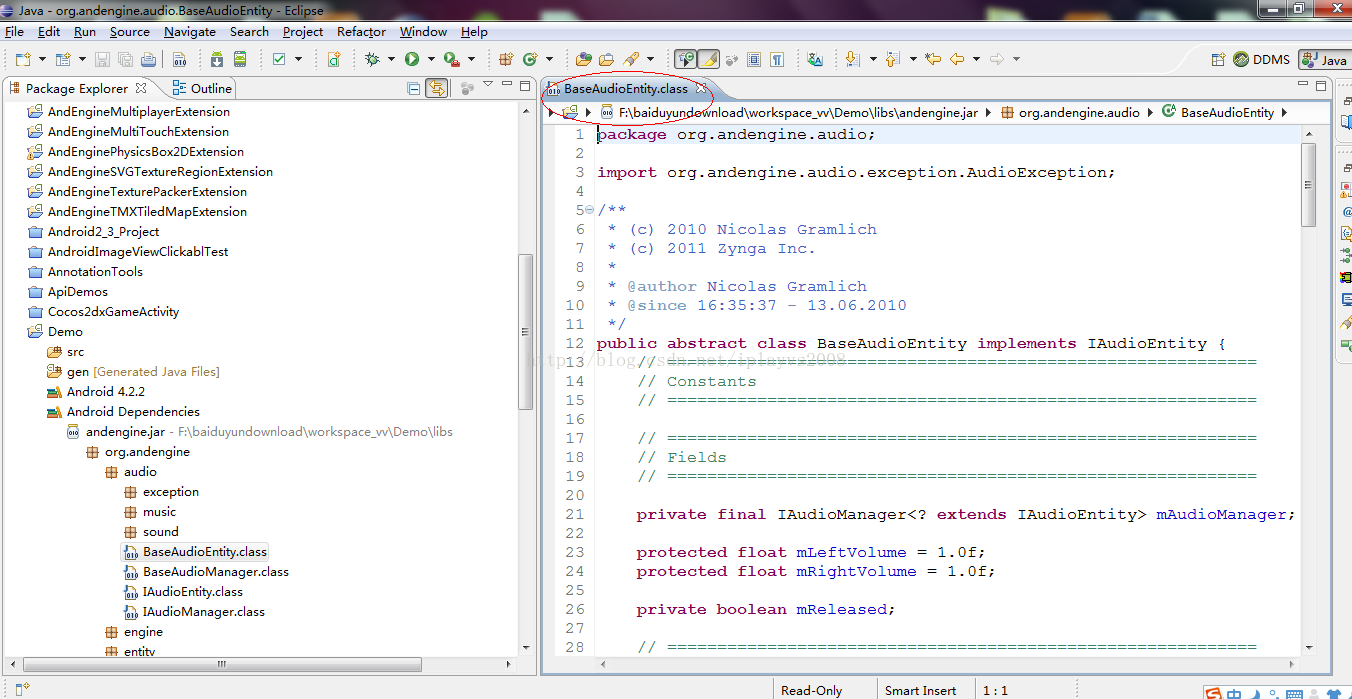Select BaseAudioManager.class in the tree
The image size is (1352, 699).
(206, 572)
